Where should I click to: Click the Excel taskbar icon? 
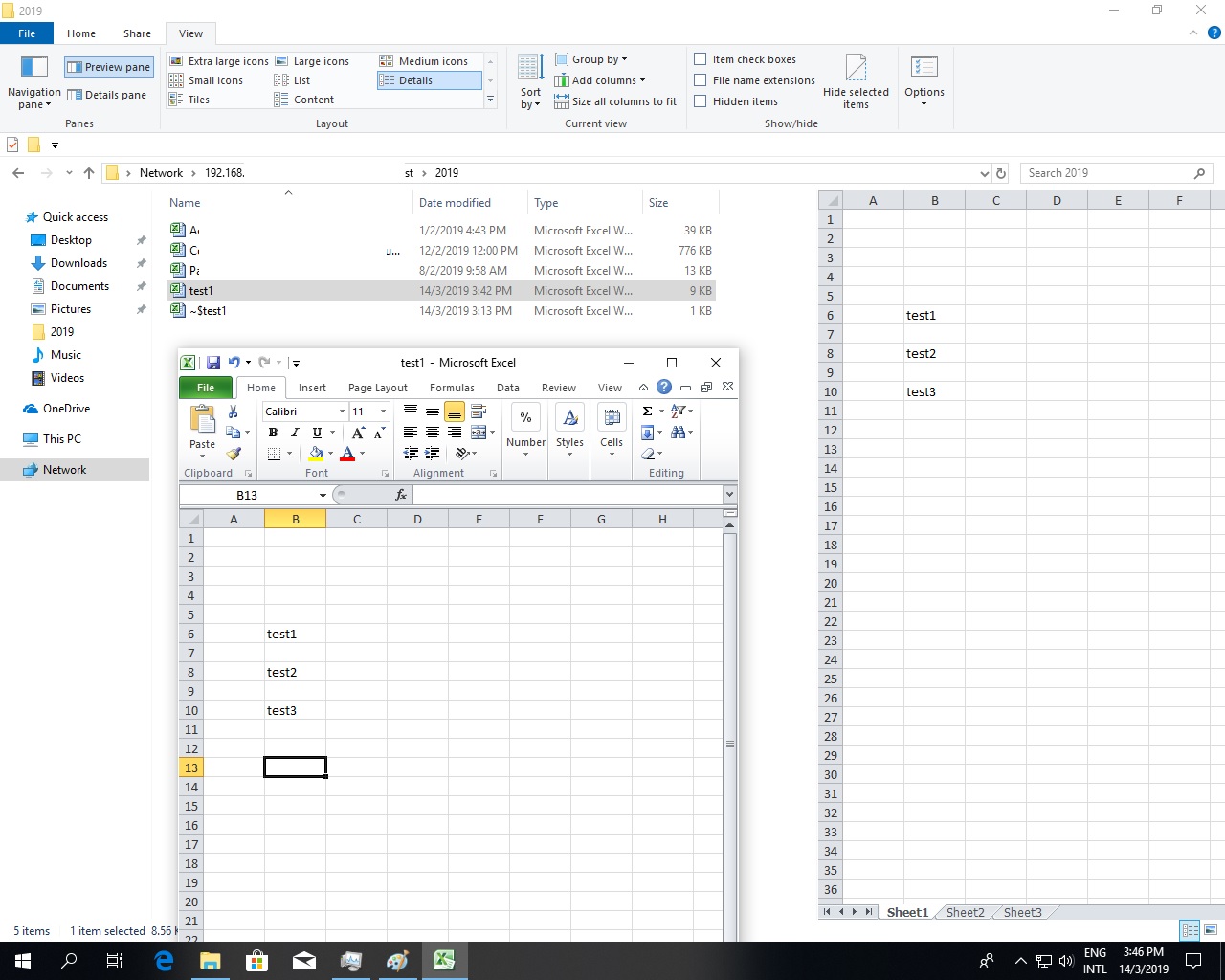[x=444, y=961]
